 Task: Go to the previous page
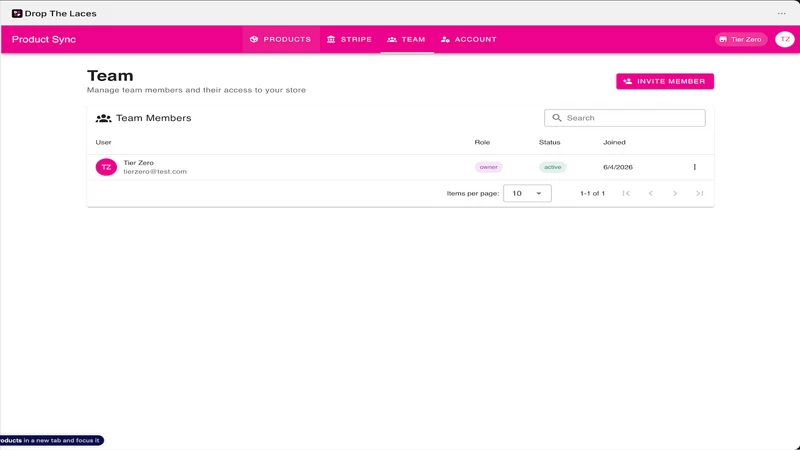tap(651, 193)
